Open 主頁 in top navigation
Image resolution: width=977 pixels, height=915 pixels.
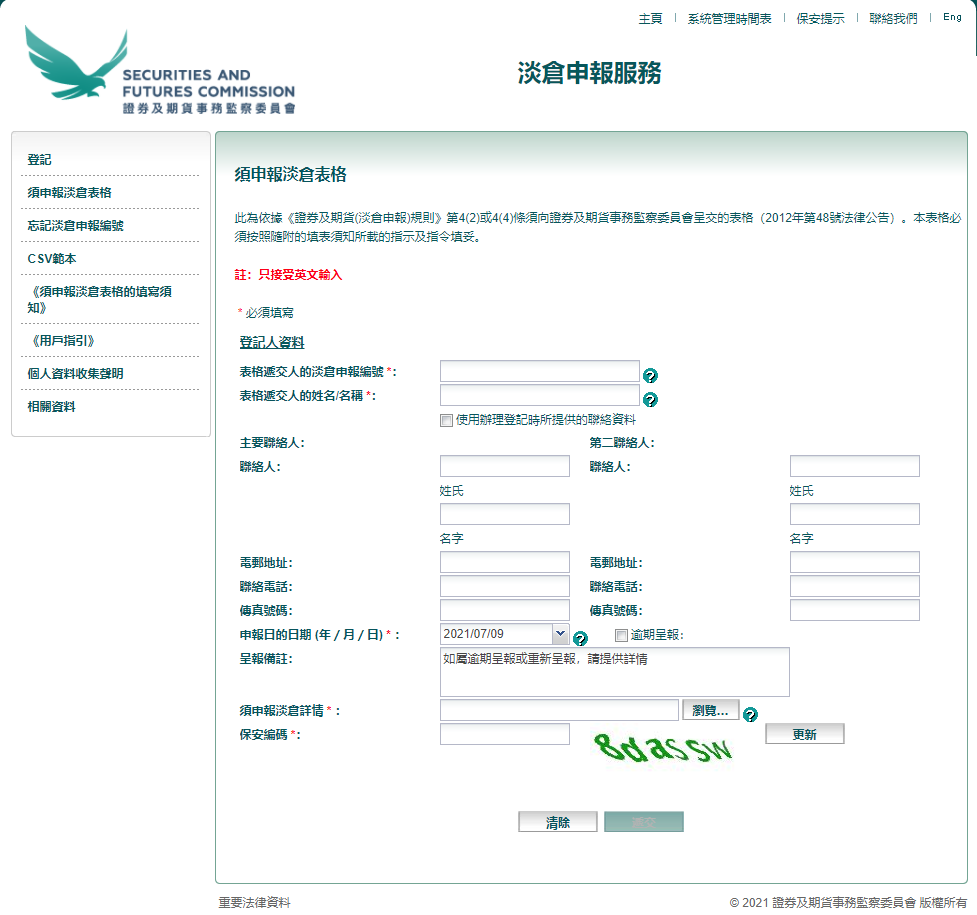[x=650, y=19]
